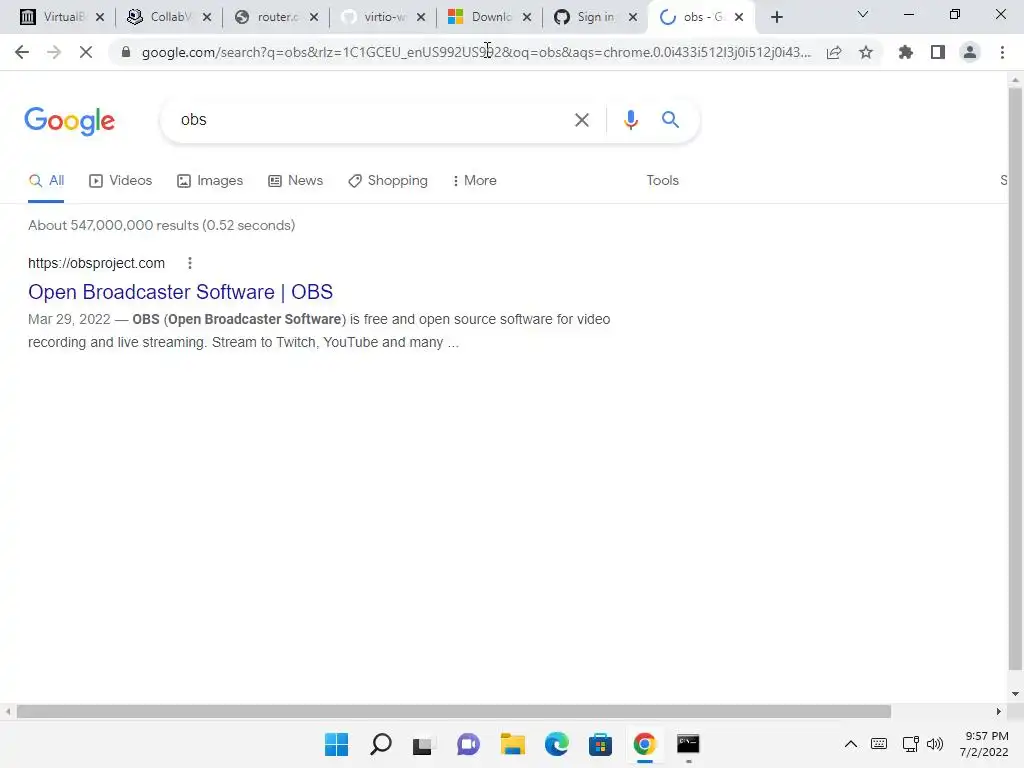Show hidden system tray icons
Viewport: 1024px width, 768px height.
[850, 744]
